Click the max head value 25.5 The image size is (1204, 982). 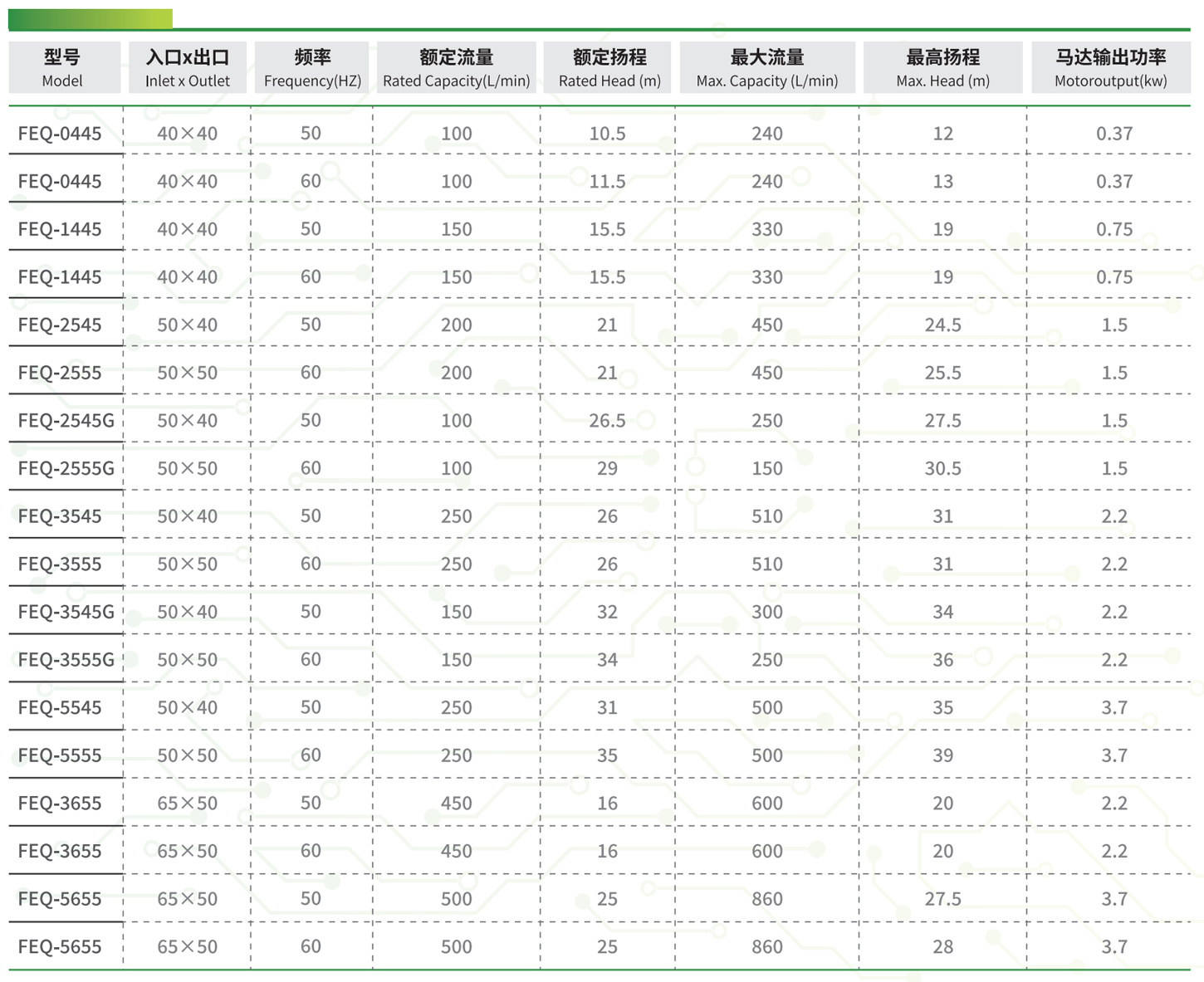coord(943,373)
